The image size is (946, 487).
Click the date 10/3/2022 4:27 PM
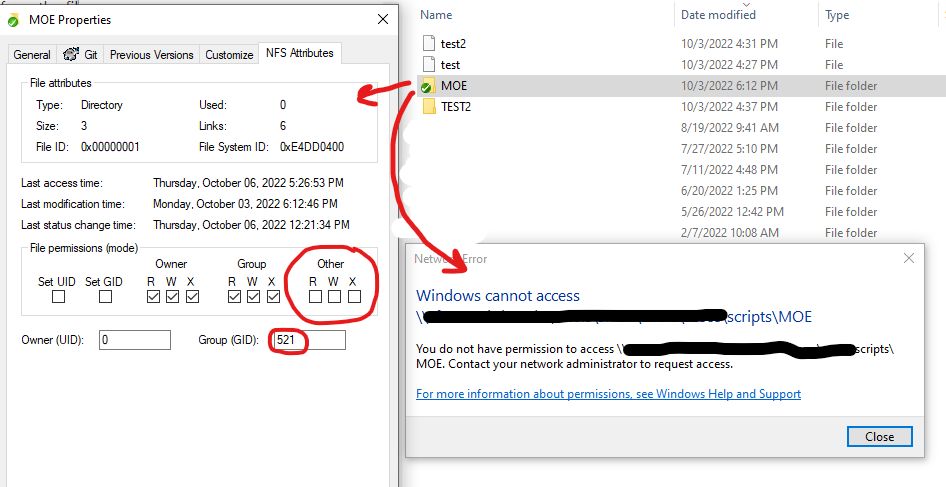point(729,65)
